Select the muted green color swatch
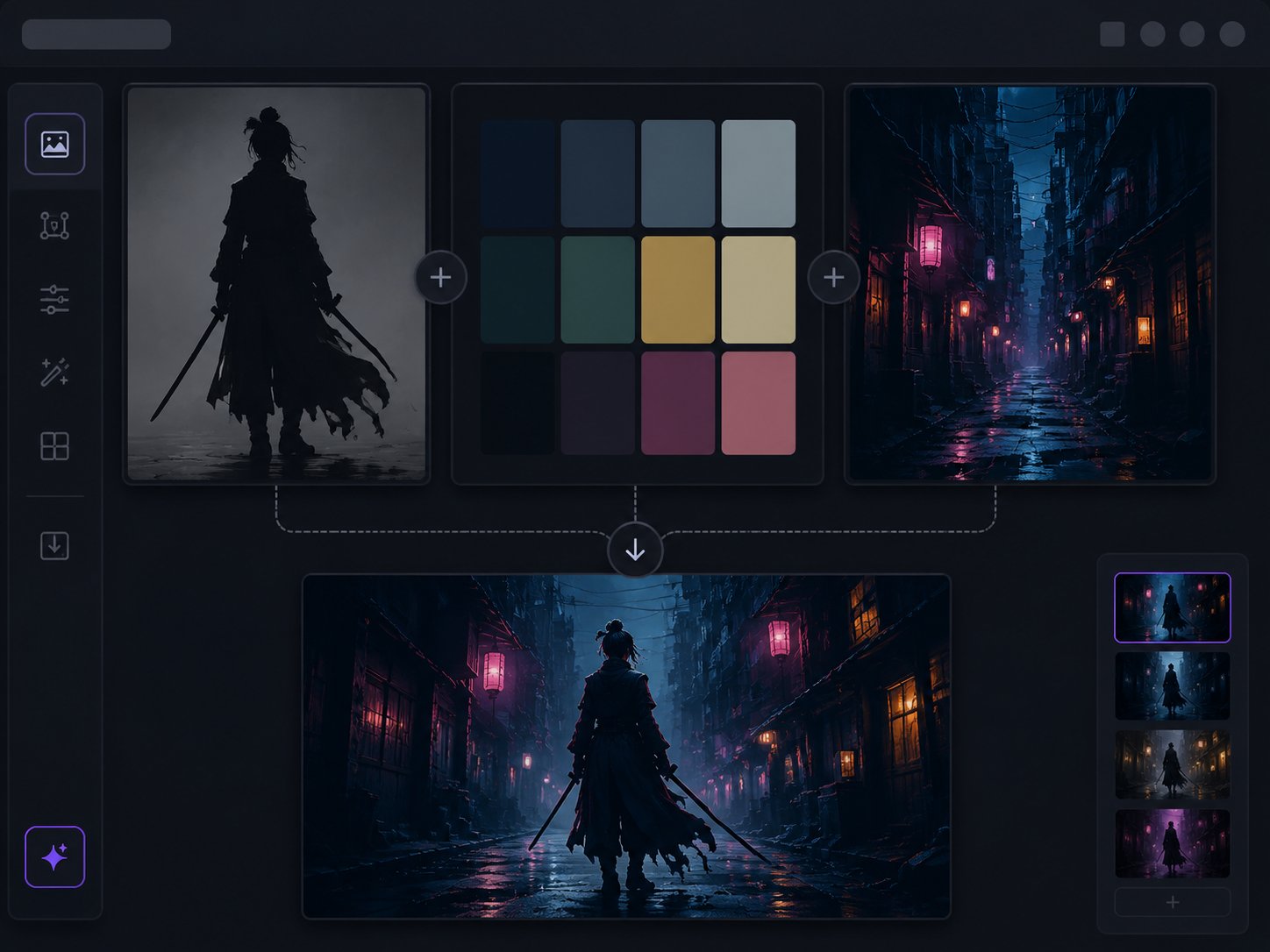Screen dimensions: 1270x952 click(597, 289)
